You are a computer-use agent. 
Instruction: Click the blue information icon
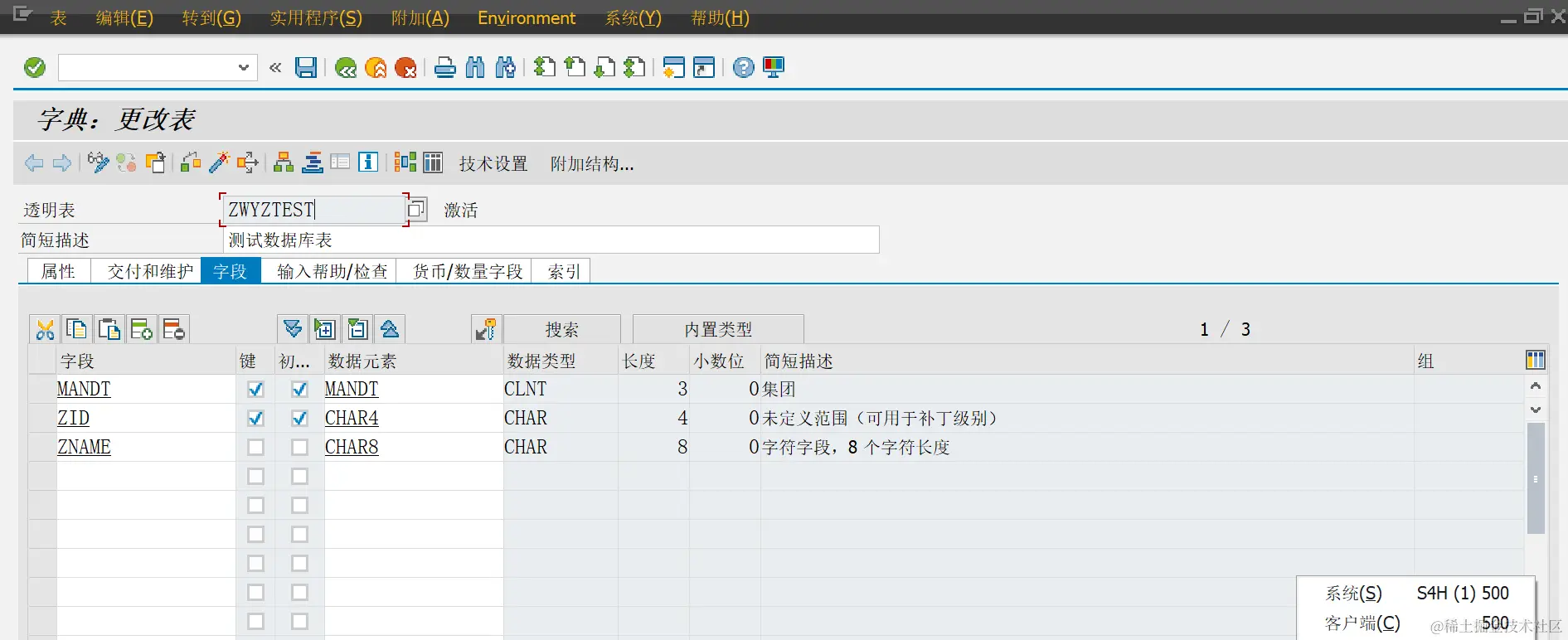(x=368, y=162)
